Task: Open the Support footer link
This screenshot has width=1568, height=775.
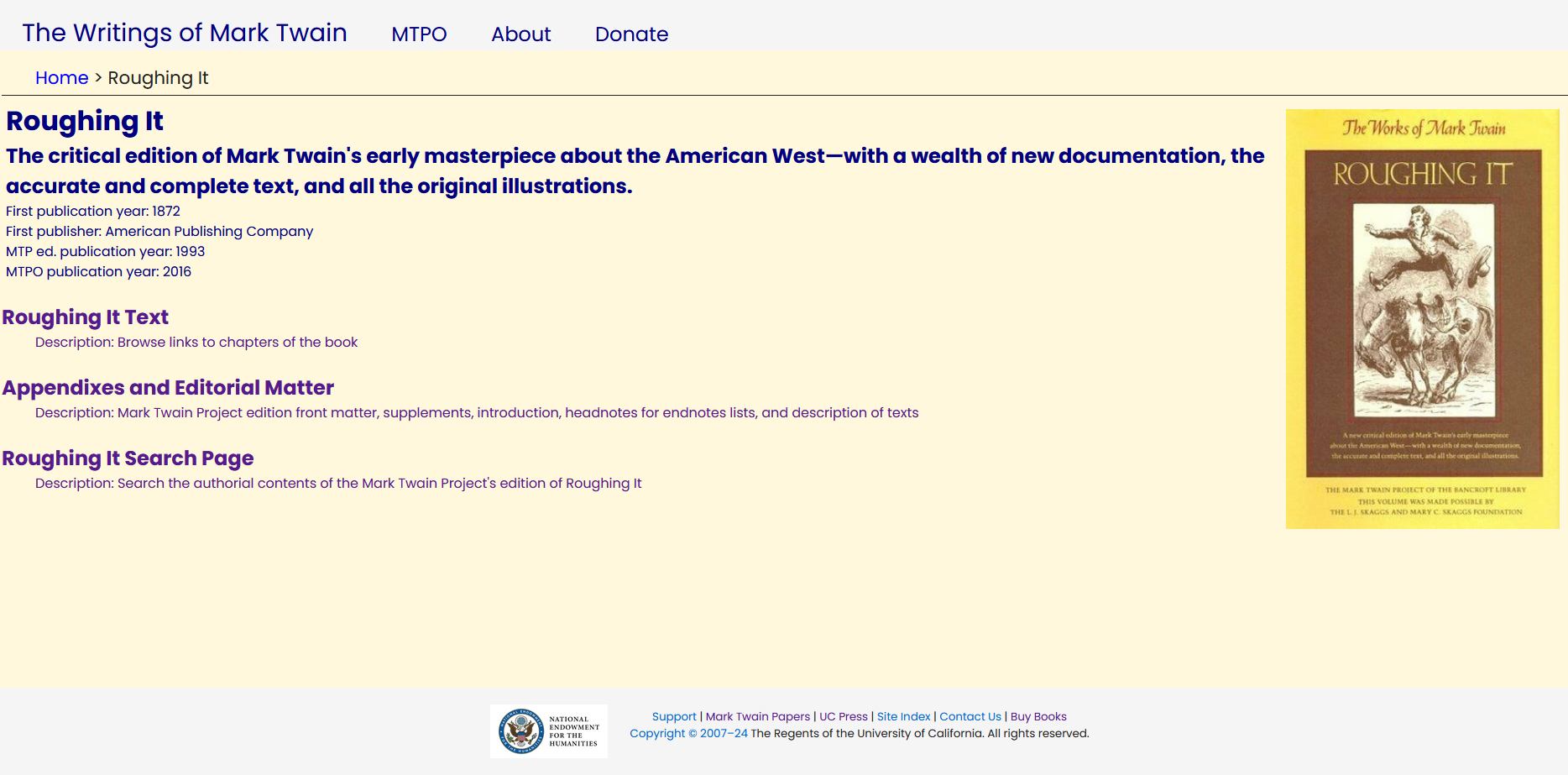Action: coord(674,716)
